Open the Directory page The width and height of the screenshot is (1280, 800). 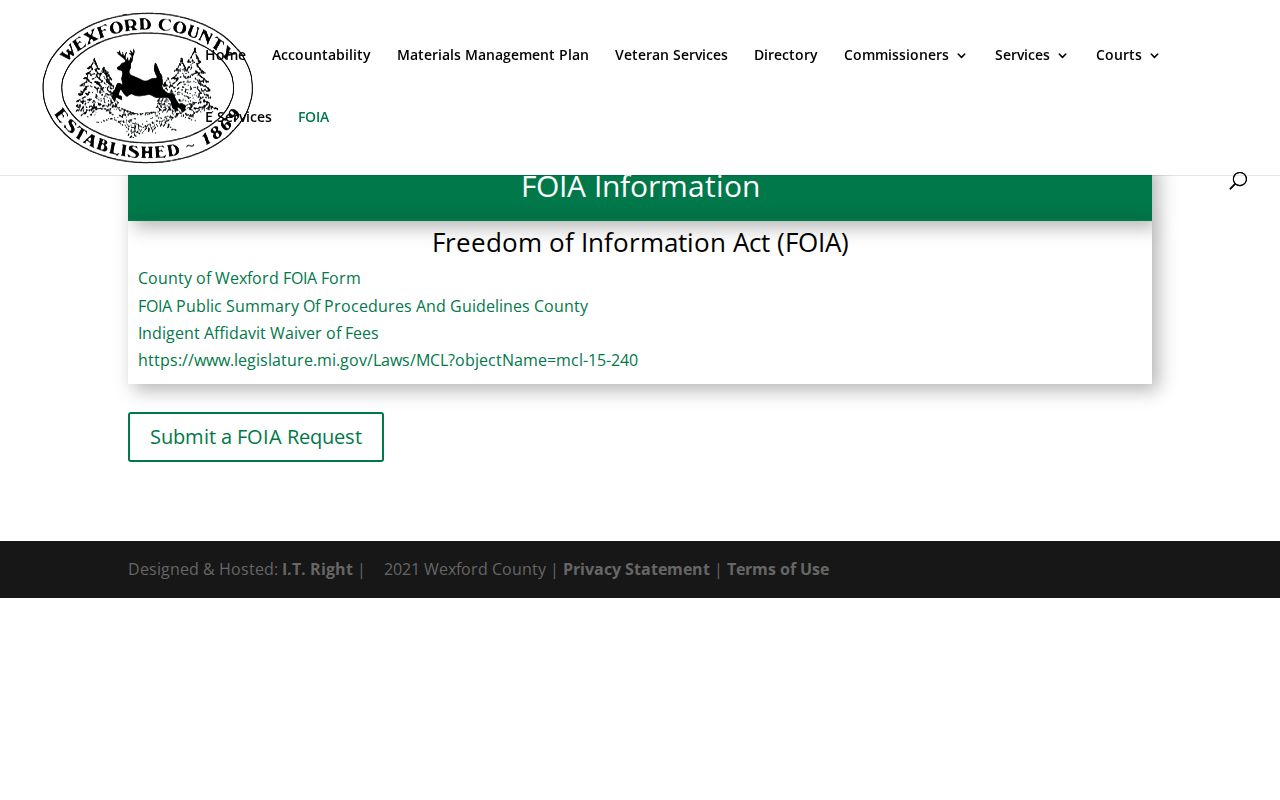(x=786, y=55)
